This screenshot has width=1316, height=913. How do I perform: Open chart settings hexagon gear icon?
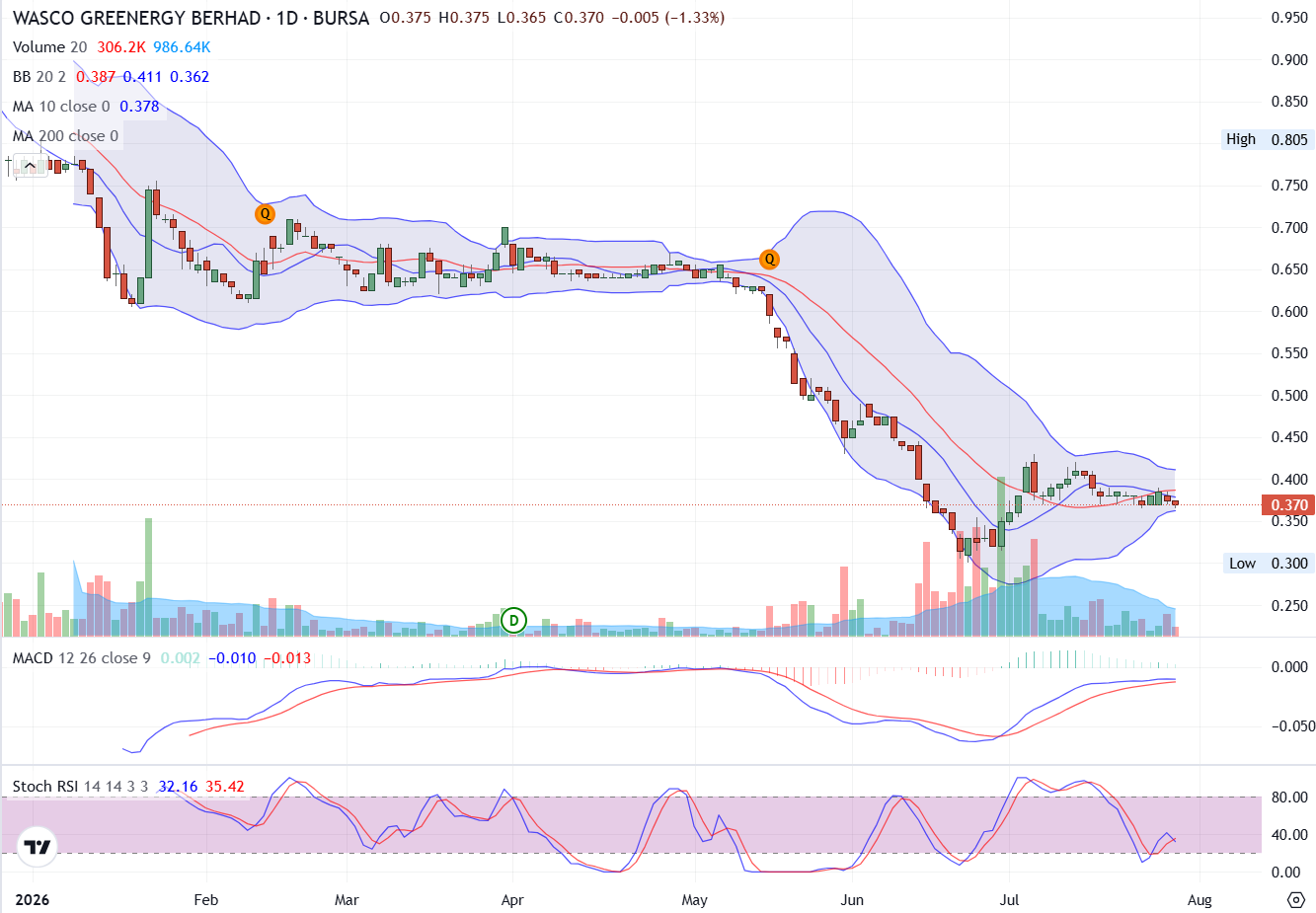[1297, 899]
